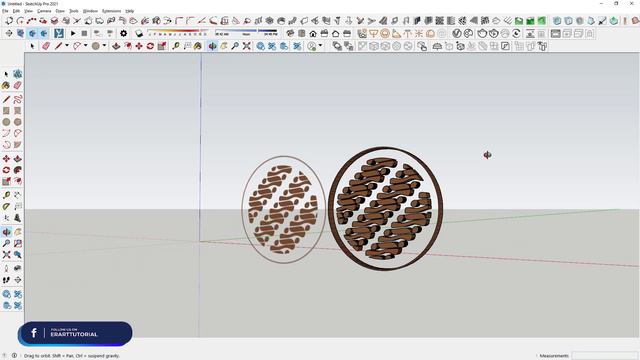Select Push/Pull in the left tool set
The image size is (640, 360).
coord(18,158)
